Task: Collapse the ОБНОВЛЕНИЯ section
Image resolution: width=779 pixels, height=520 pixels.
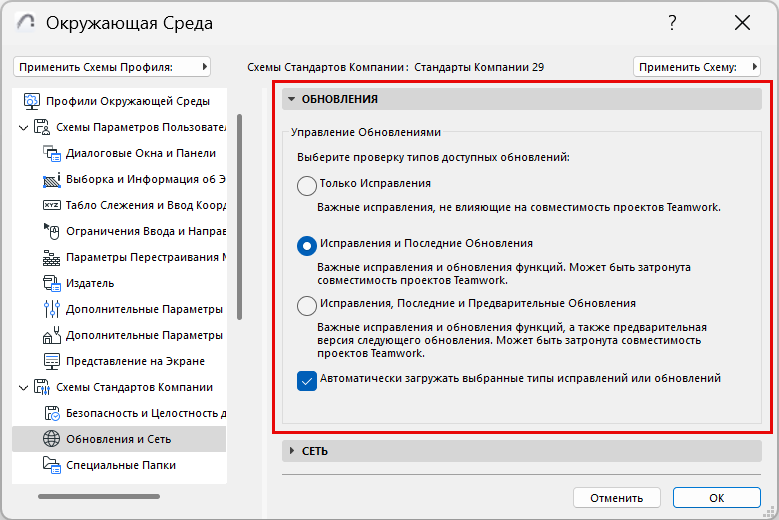Action: [292, 99]
